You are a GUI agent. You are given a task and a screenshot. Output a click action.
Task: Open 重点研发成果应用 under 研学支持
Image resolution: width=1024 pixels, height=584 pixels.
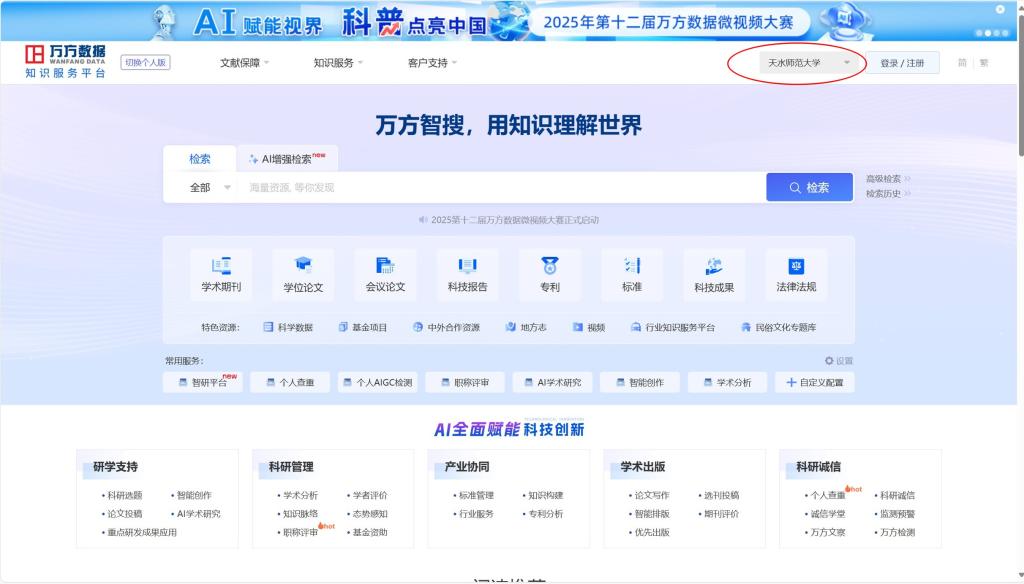point(142,532)
